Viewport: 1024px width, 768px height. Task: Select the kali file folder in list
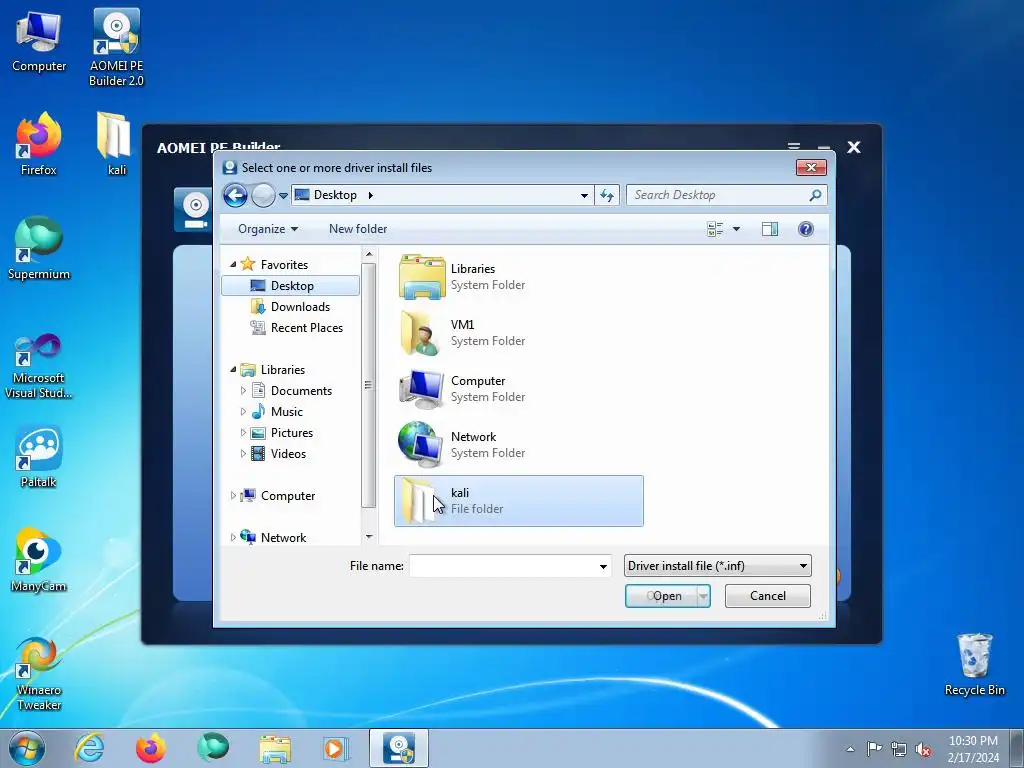point(519,501)
